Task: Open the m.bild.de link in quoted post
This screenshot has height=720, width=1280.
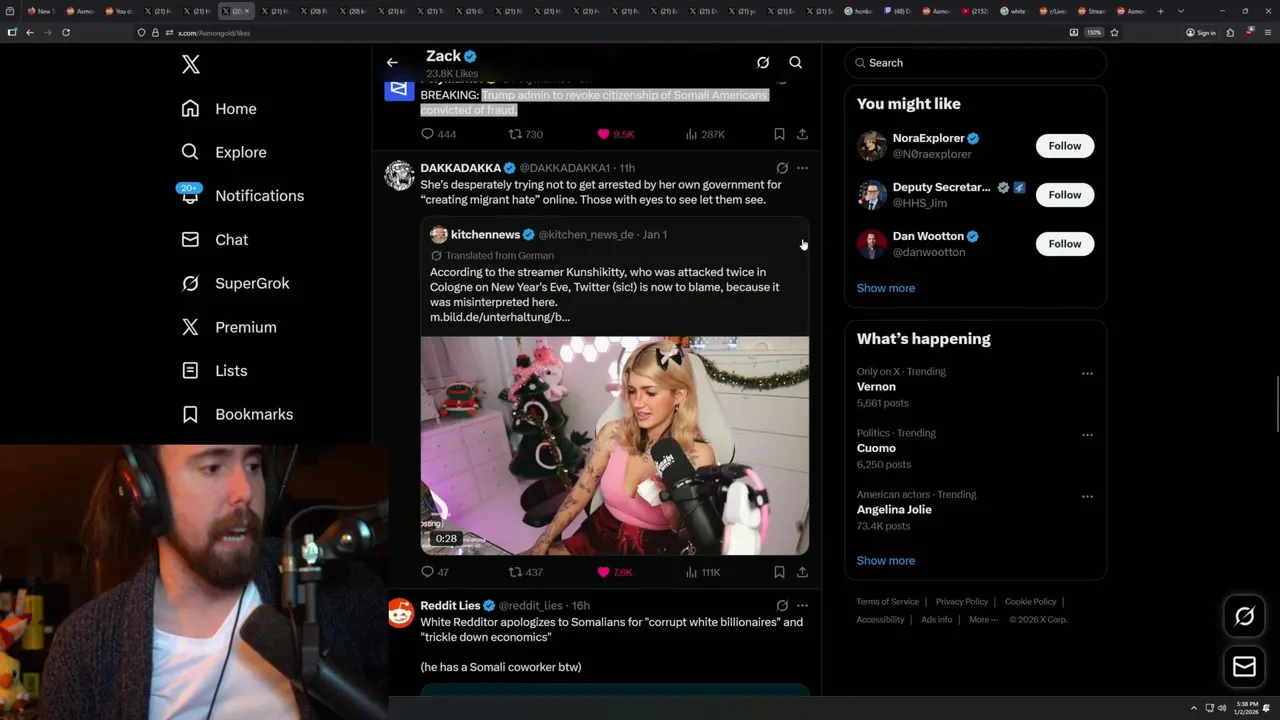Action: 500,317
